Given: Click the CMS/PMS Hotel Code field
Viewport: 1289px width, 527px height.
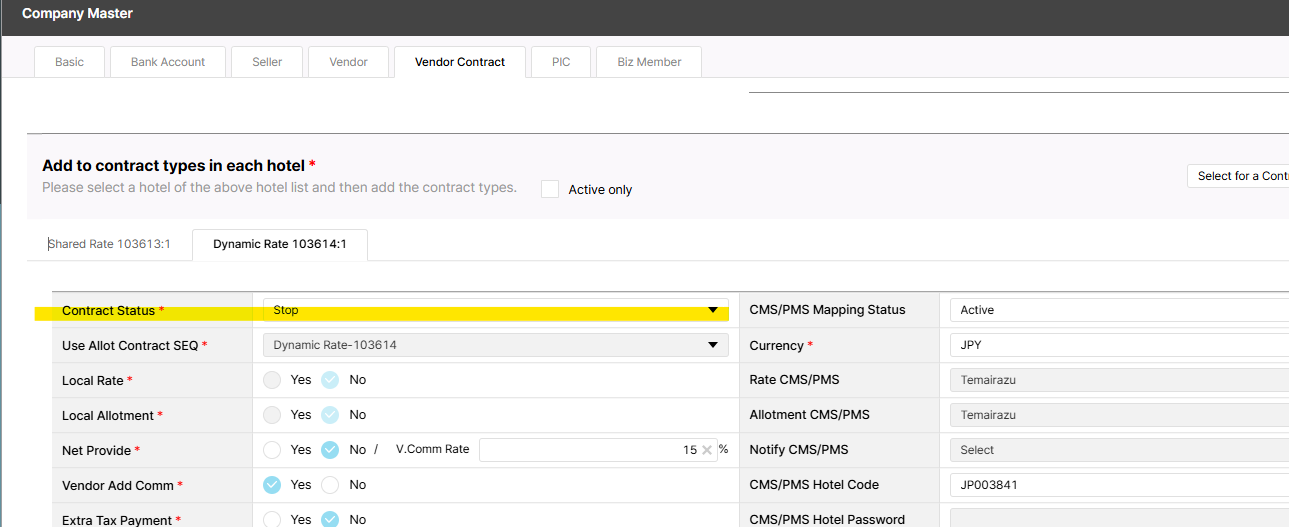Looking at the screenshot, I should point(1117,485).
